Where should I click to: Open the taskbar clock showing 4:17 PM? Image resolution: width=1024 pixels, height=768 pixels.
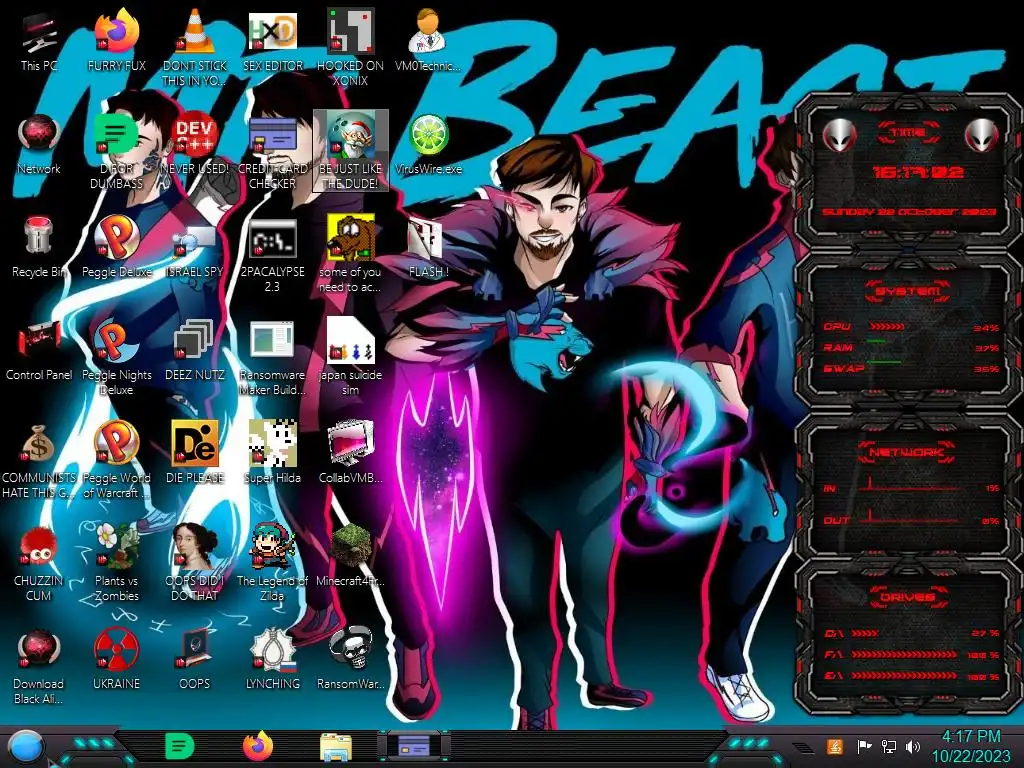coord(970,746)
